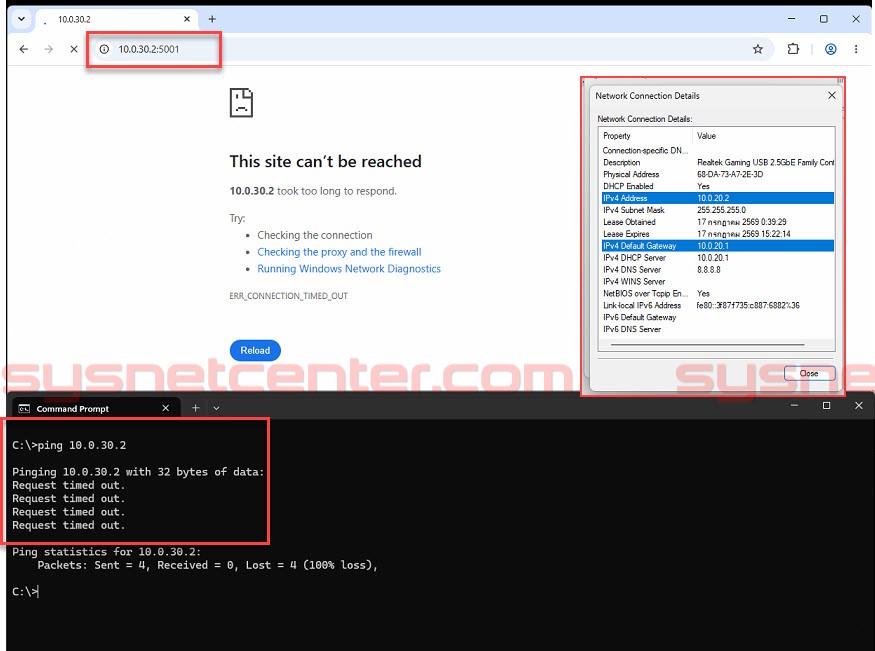Screen dimensions: 875x651
Task: Click the browser back arrow
Action: coord(23,49)
